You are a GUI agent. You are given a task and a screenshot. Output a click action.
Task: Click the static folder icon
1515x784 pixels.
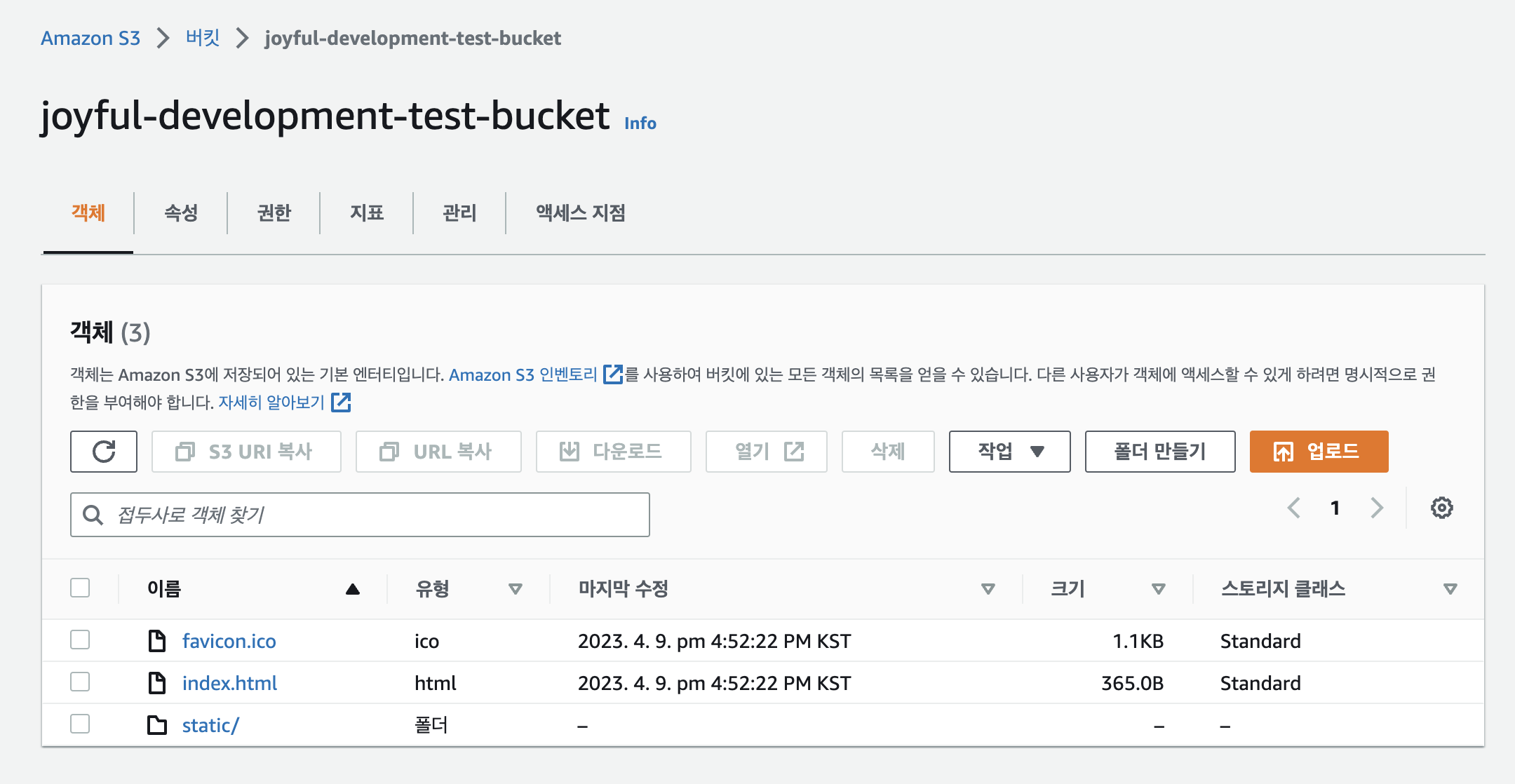(157, 725)
